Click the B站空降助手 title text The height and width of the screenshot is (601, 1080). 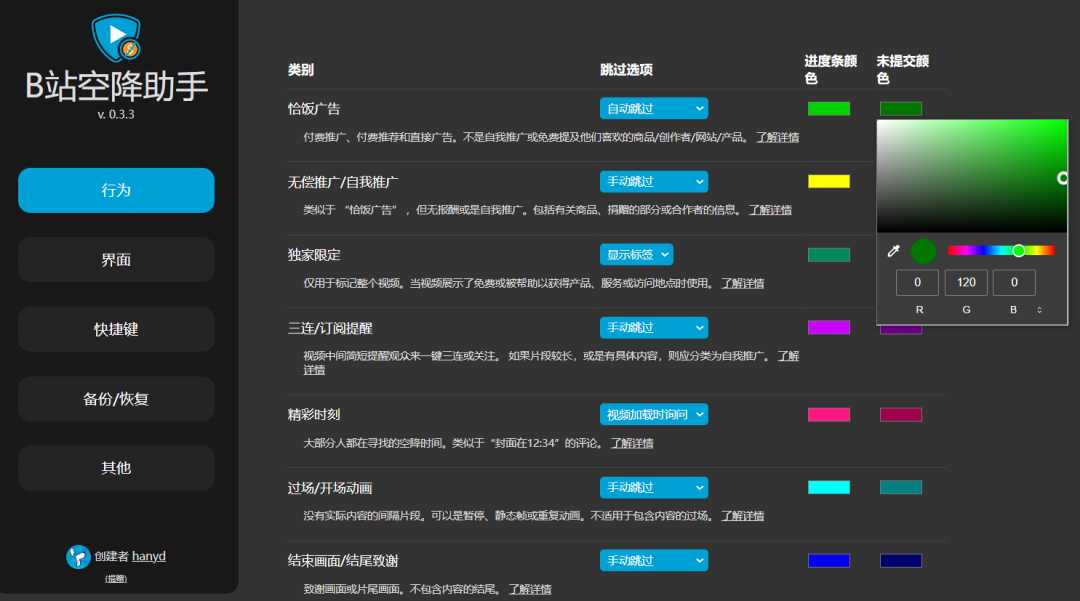[116, 86]
